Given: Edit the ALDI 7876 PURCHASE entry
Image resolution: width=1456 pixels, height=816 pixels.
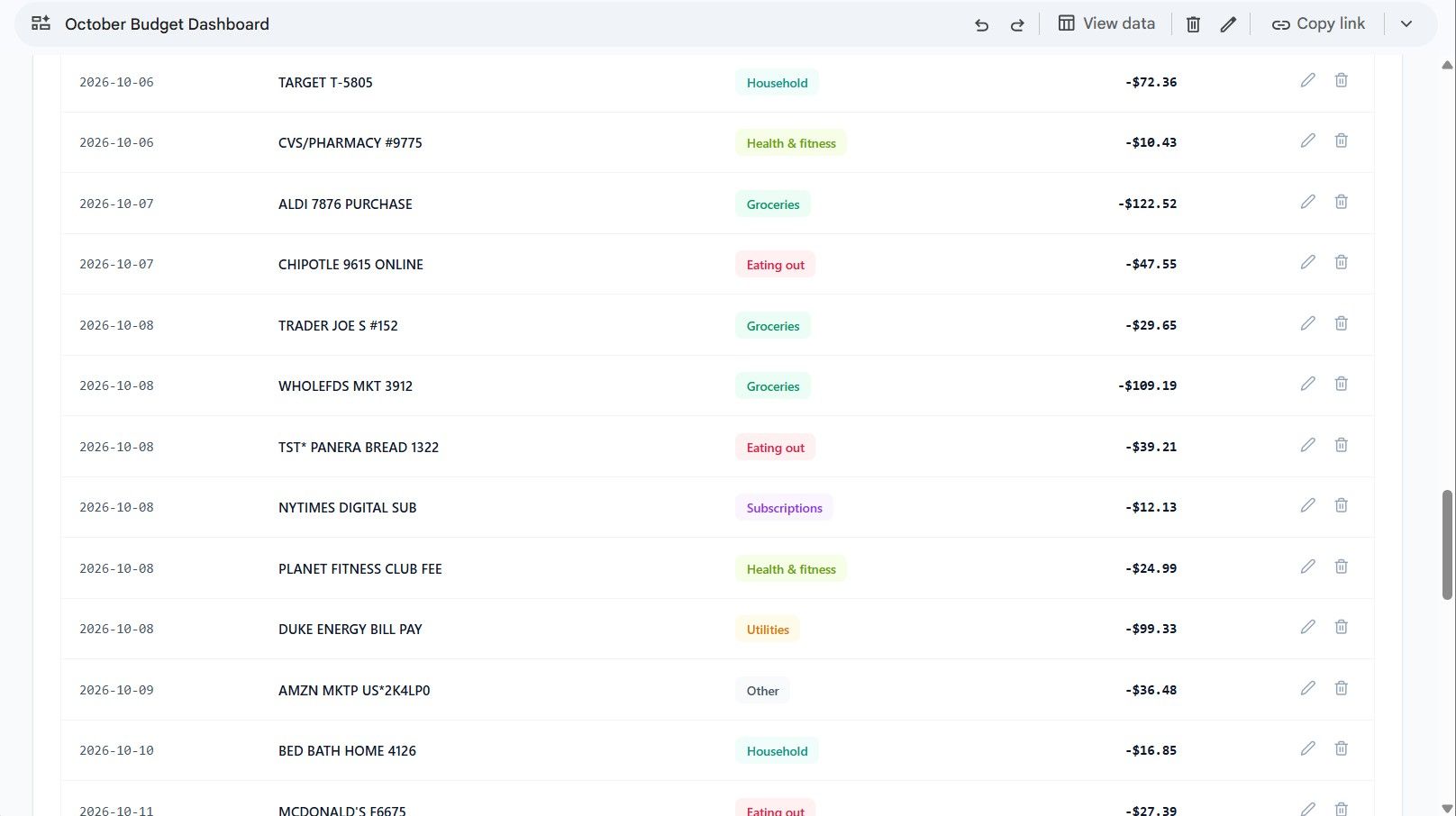Looking at the screenshot, I should [x=1308, y=202].
